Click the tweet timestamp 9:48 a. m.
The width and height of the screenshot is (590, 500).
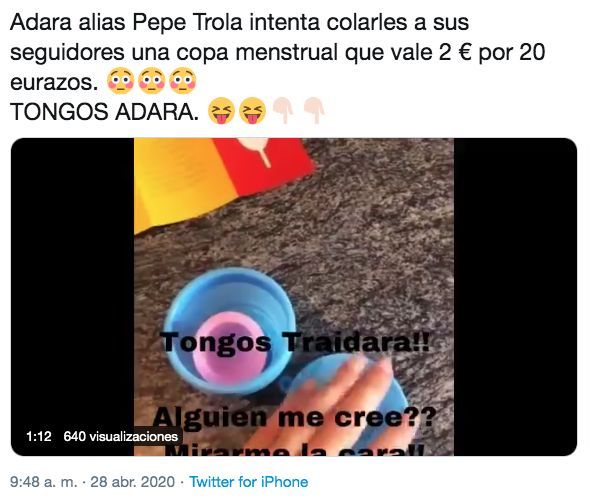coord(44,482)
